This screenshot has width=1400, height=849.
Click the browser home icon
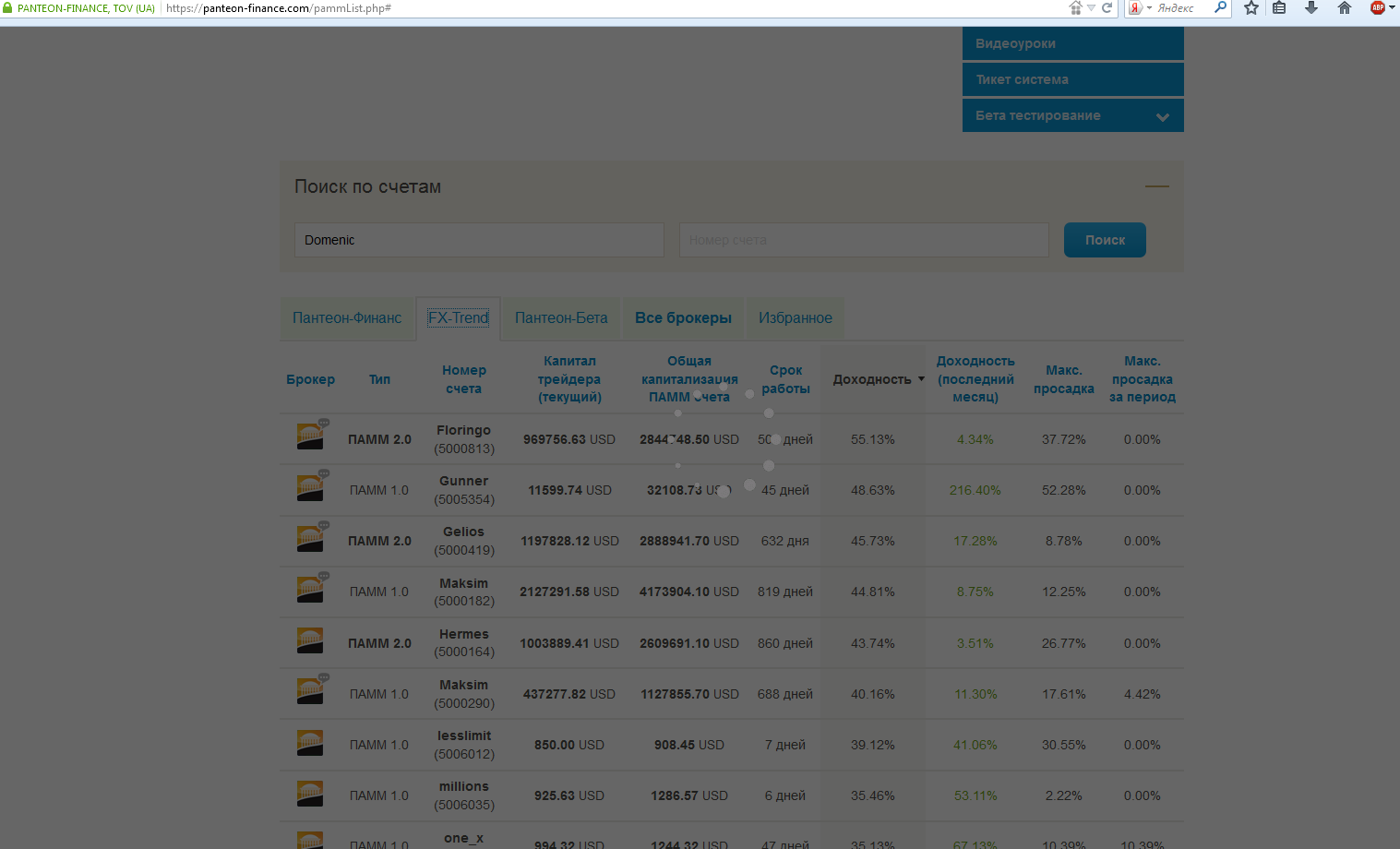pyautogui.click(x=1344, y=8)
